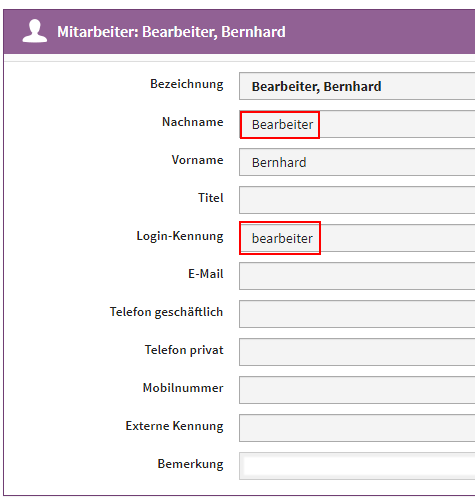Focus the Login-Kennung field
The height and width of the screenshot is (502, 475).
coord(357,238)
